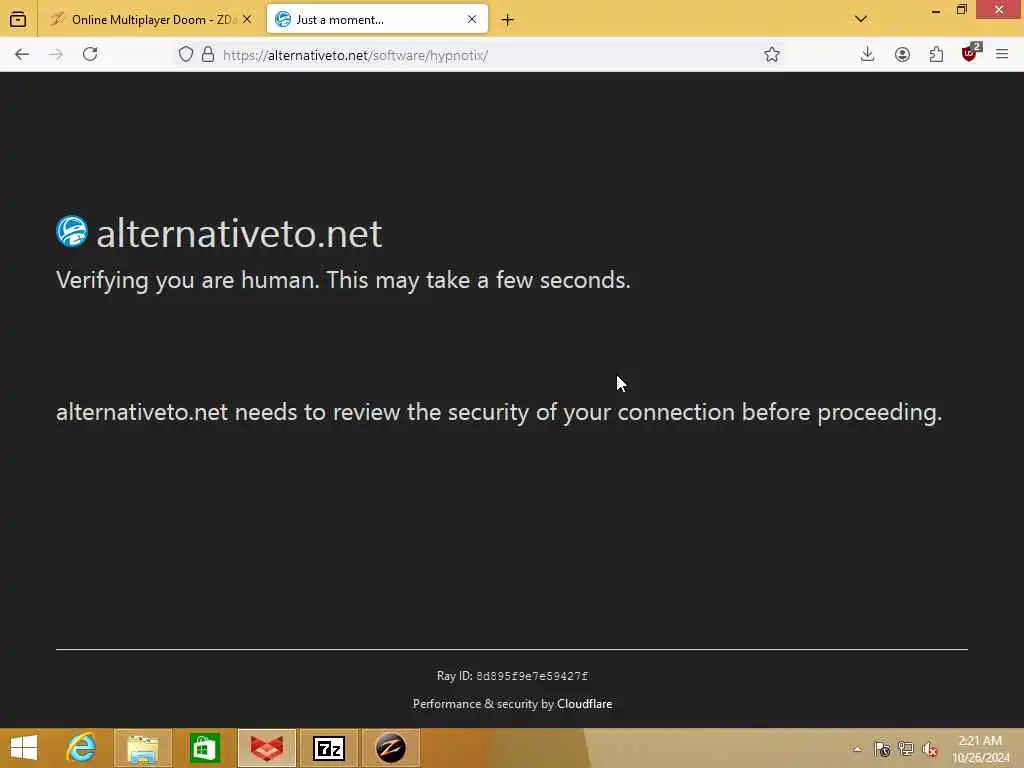Open the Firefox hamburger menu
1024x768 pixels.
1002,54
